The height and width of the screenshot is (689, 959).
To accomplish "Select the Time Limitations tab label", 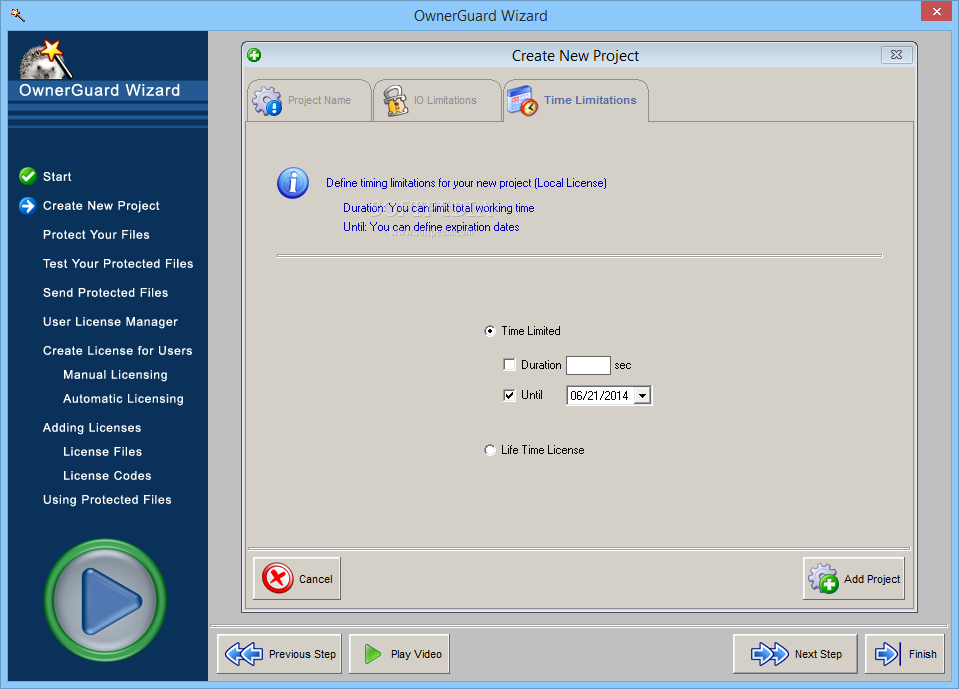I will click(x=590, y=100).
